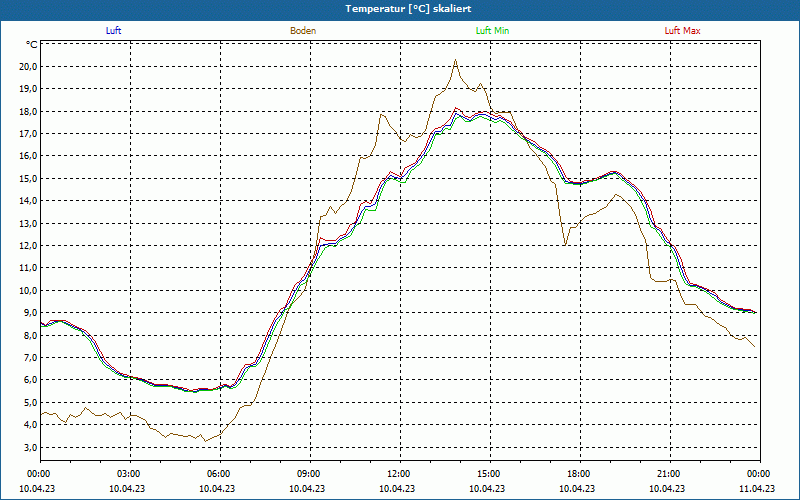Click the 15:00 time label

[x=488, y=474]
